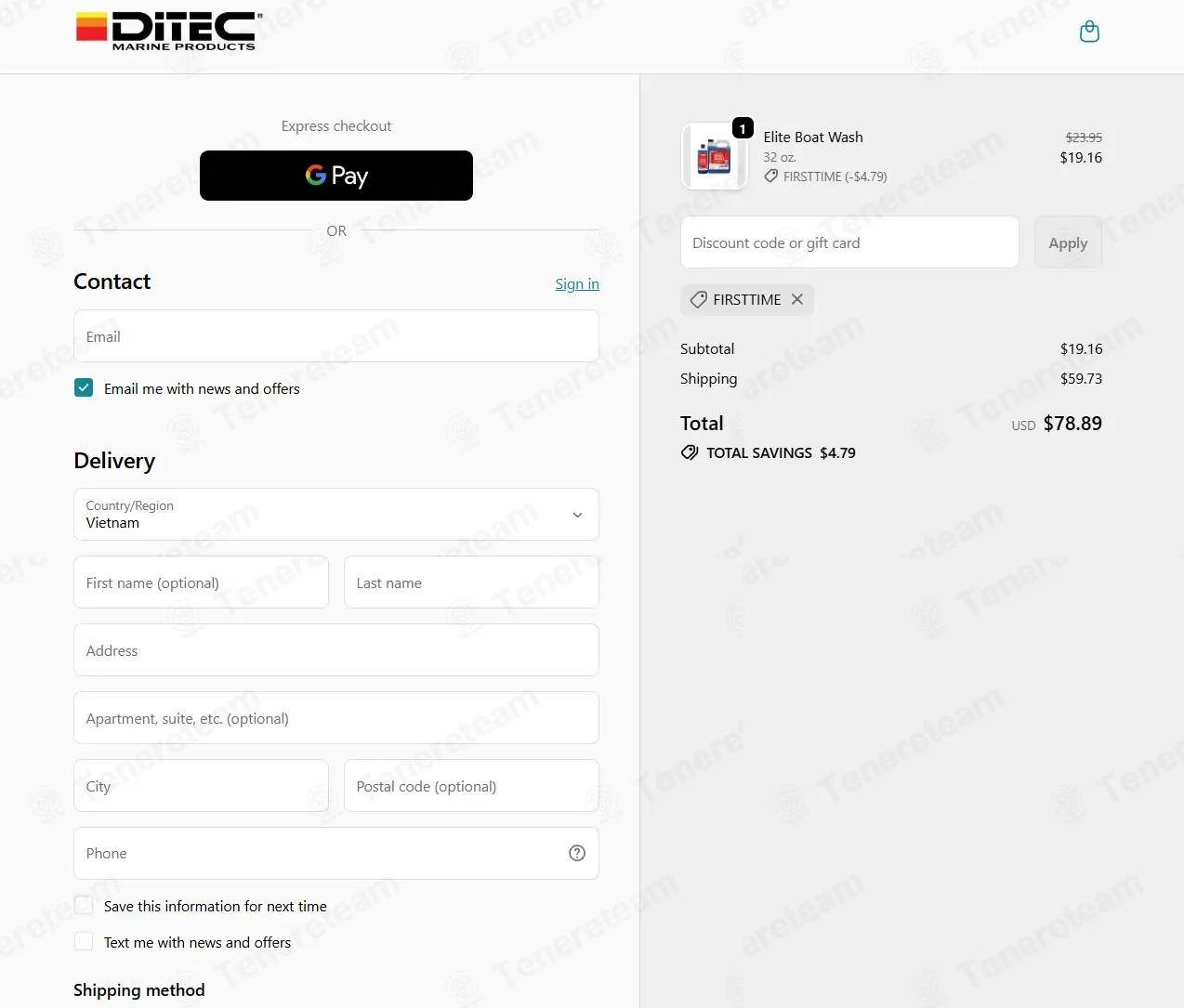Click the quantity badge on product image

click(x=743, y=128)
